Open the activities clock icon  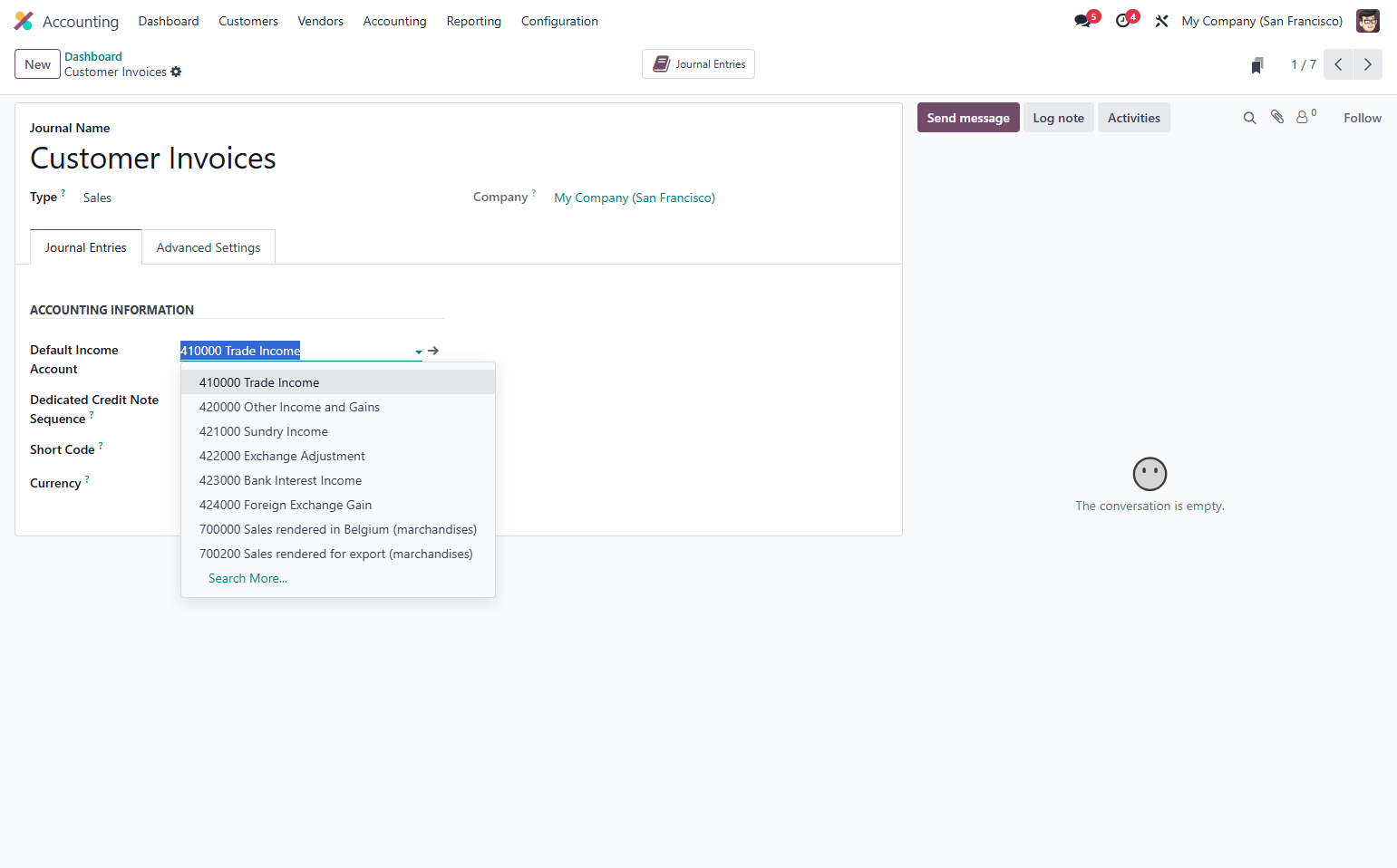pyautogui.click(x=1123, y=21)
